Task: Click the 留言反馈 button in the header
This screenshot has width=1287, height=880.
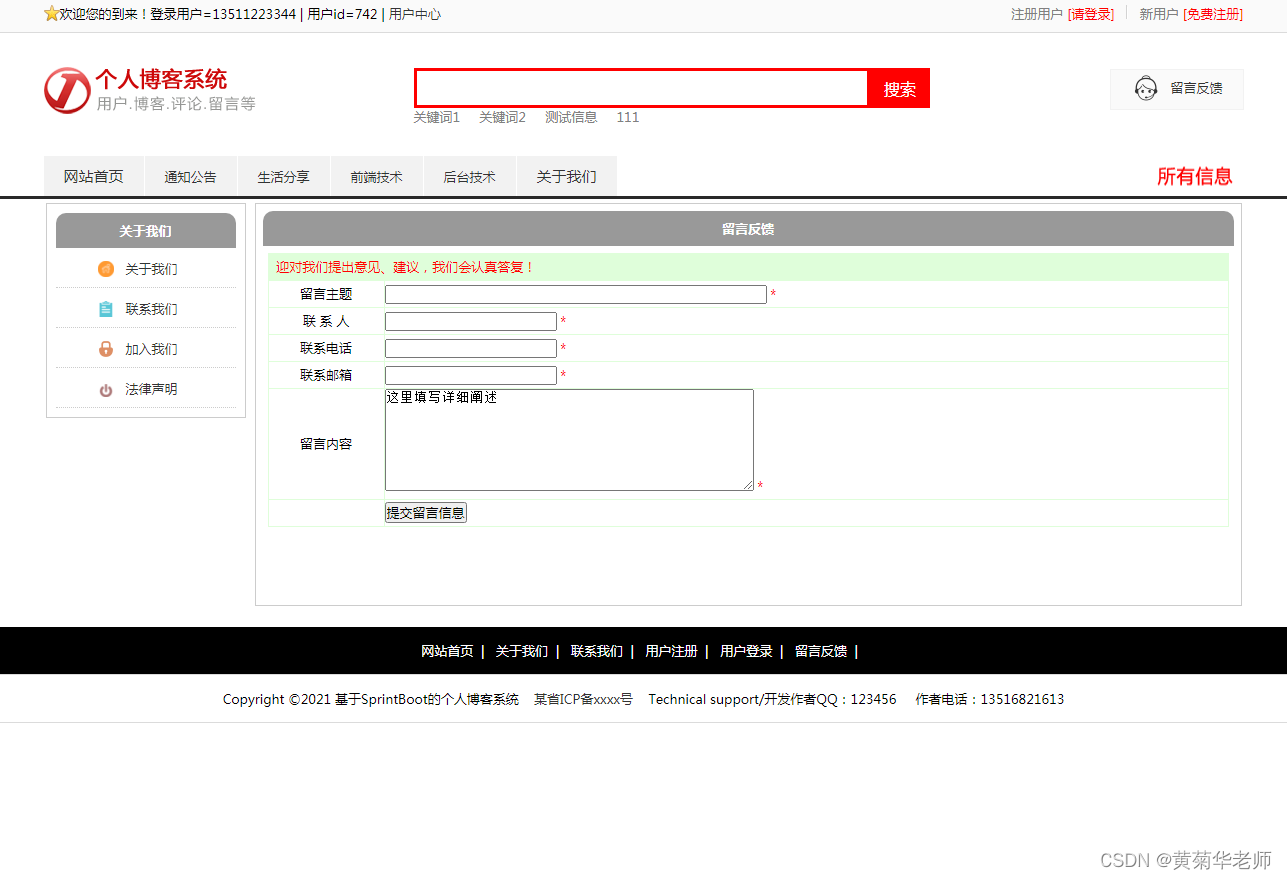Action: (x=1177, y=89)
